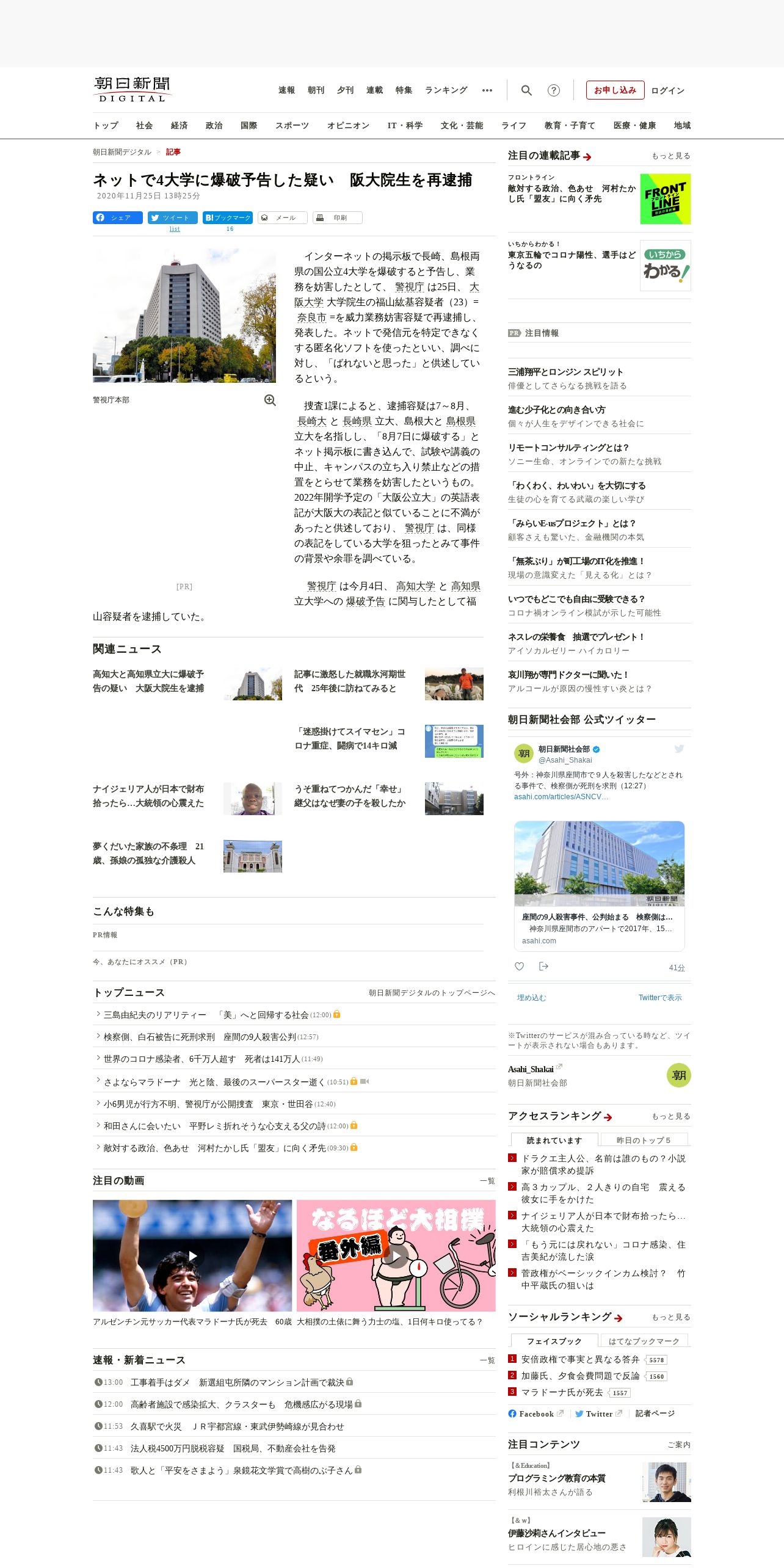Click 一覧 next to 注目の動画
Screen dimensions: 784x1568
coord(487,1181)
